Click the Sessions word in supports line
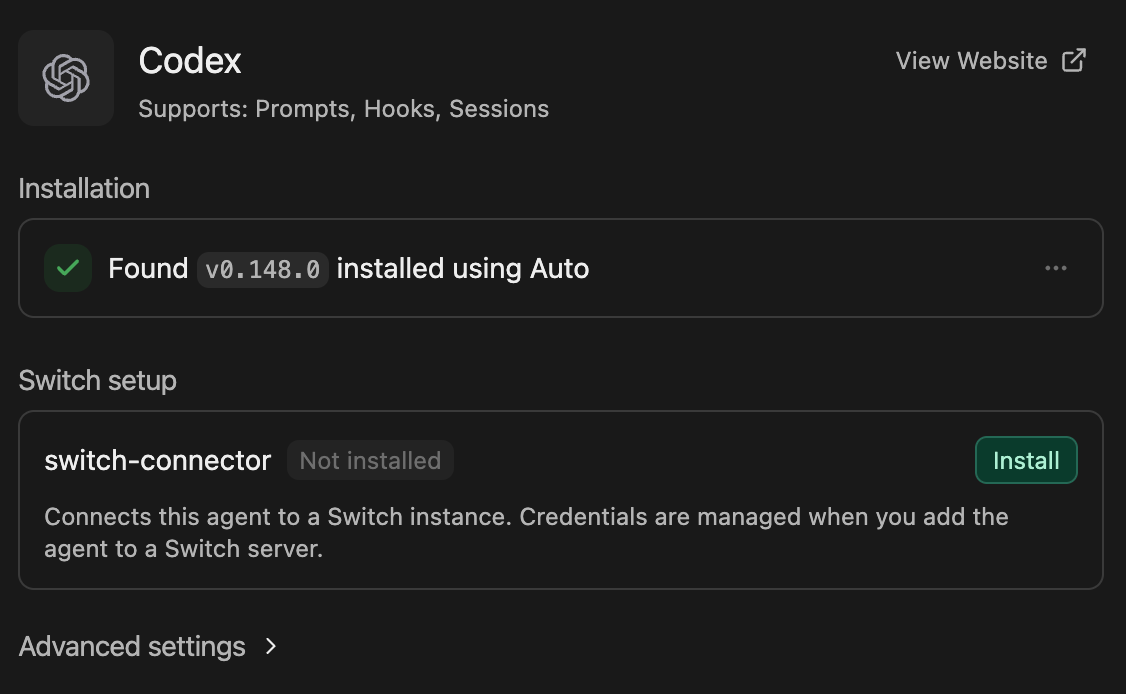Viewport: 1126px width, 694px height. point(499,108)
